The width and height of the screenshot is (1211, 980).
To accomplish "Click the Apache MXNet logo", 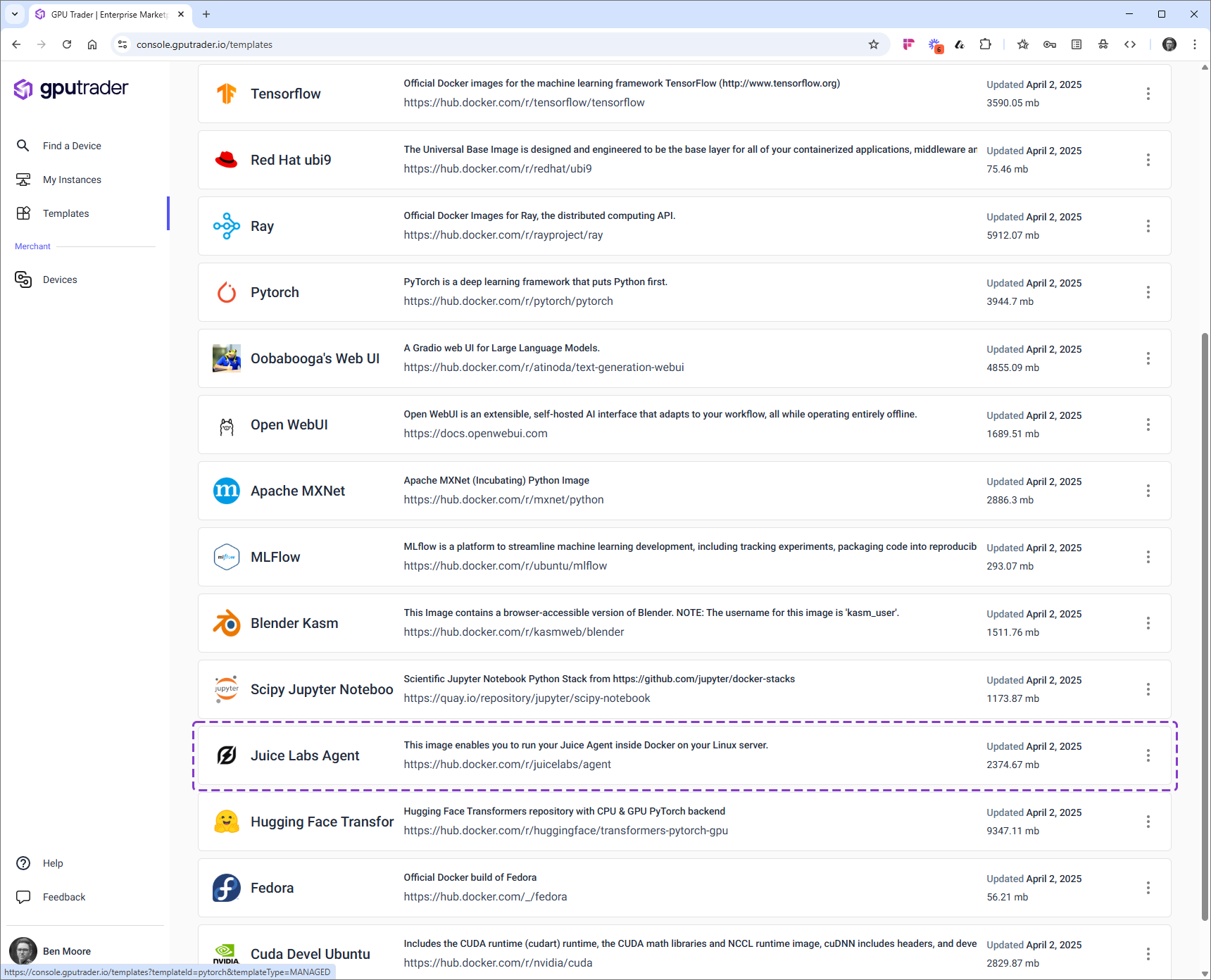I will tap(227, 491).
